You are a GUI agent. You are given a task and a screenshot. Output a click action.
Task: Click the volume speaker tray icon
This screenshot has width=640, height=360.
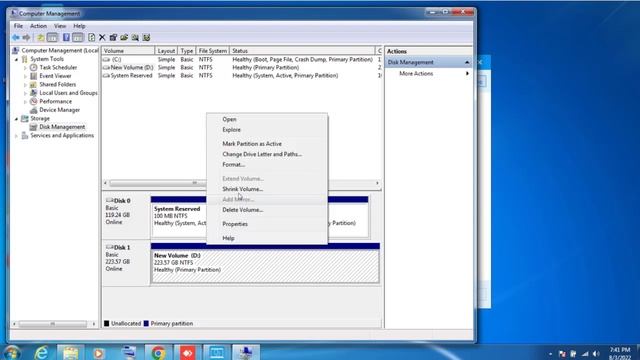tap(596, 353)
